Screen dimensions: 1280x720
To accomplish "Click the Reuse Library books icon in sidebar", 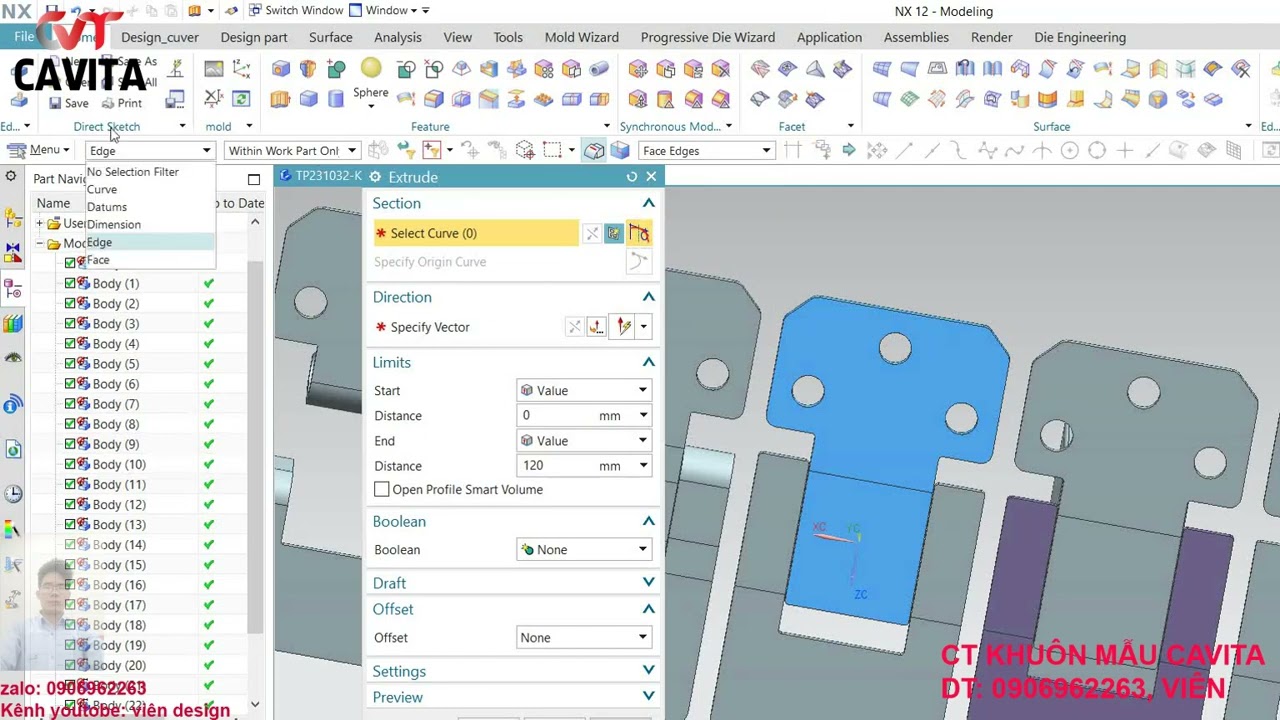I will 13,323.
